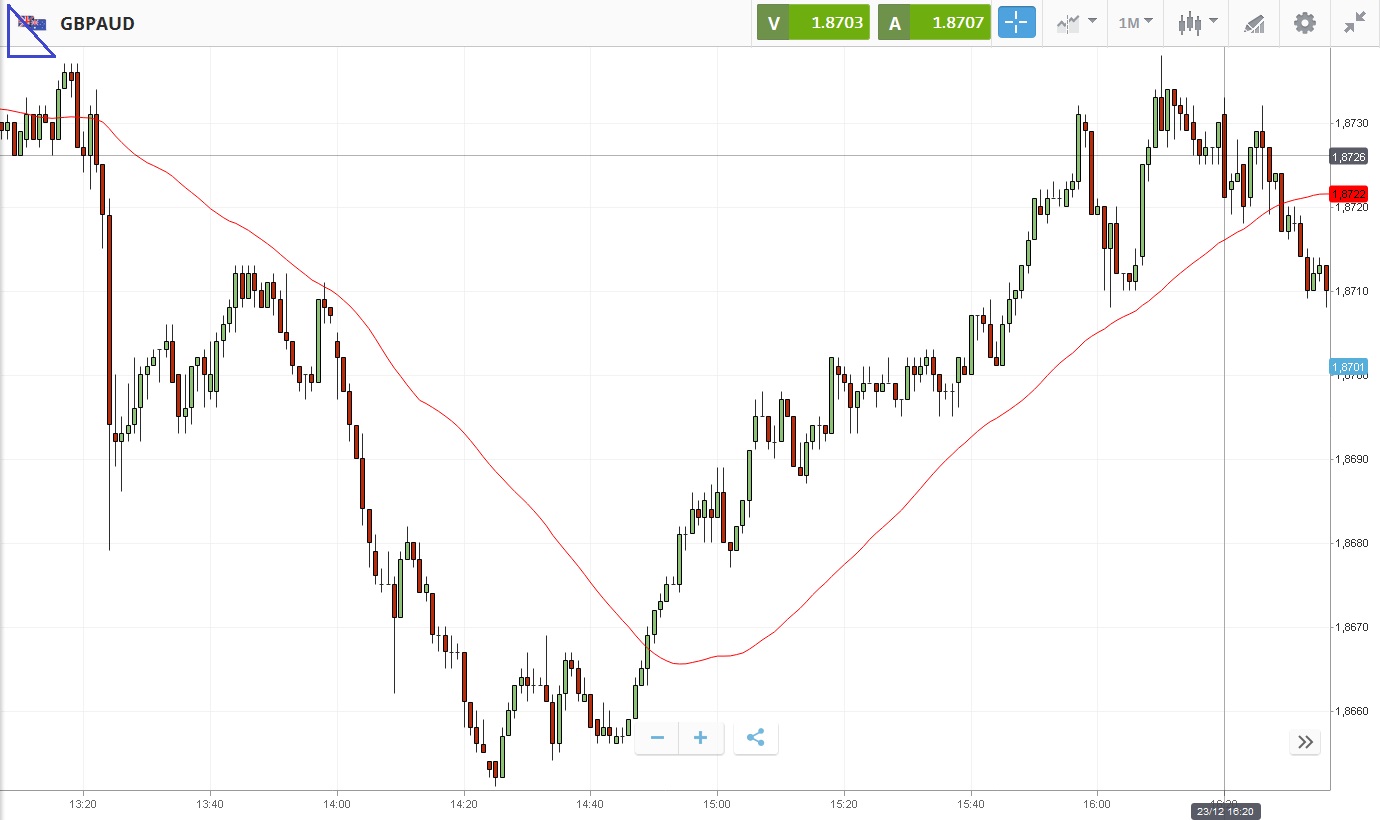Click the V sell button at 1.8703
The image size is (1380, 820).
pyautogui.click(x=812, y=23)
